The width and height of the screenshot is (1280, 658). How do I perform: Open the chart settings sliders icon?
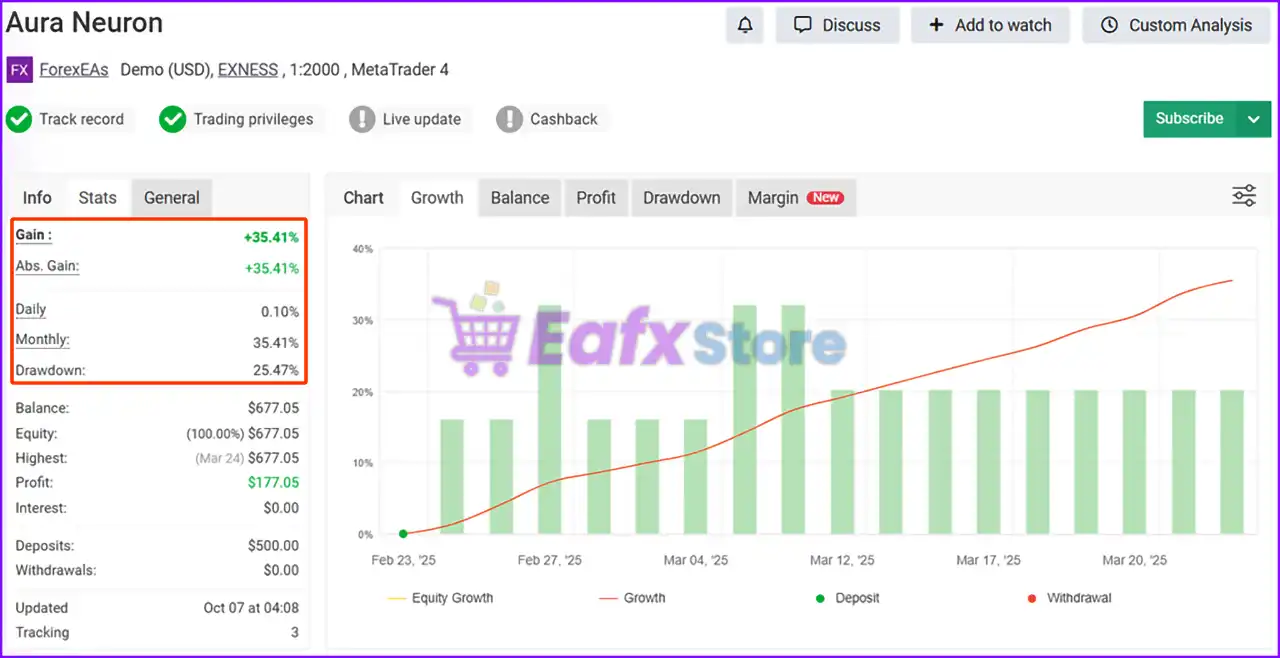click(x=1244, y=196)
